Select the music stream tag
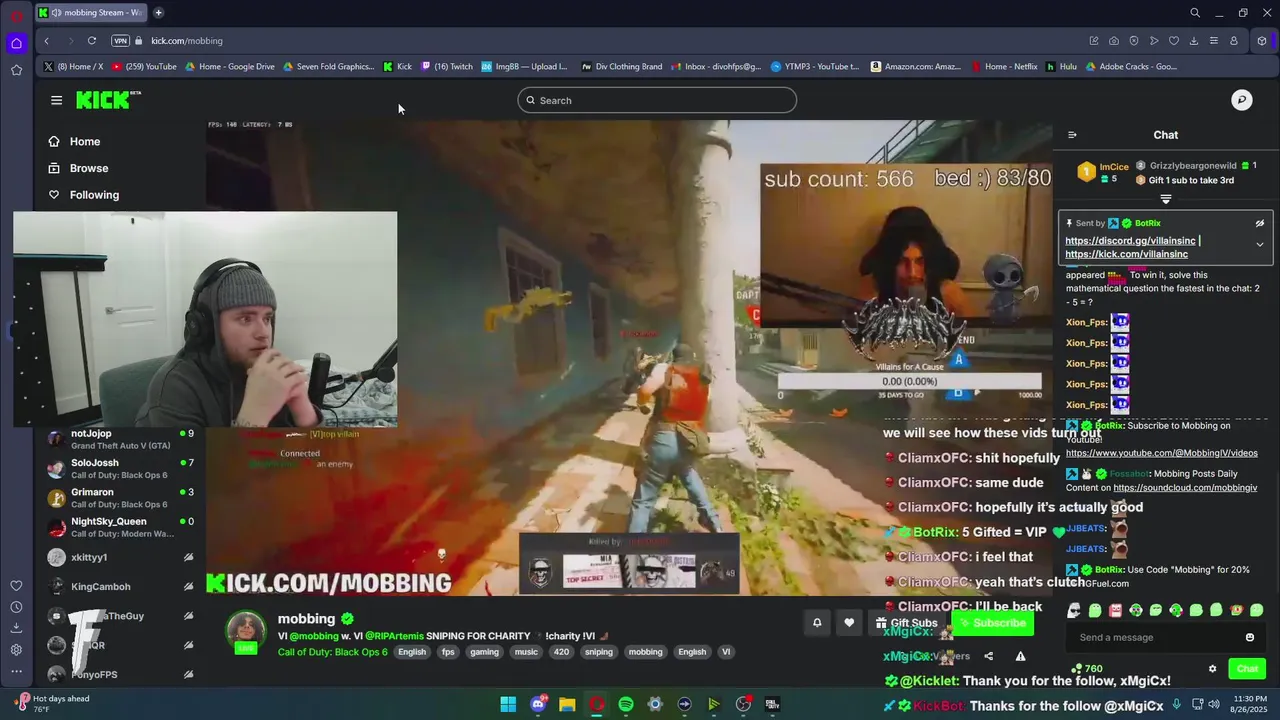This screenshot has width=1280, height=720. tap(526, 652)
